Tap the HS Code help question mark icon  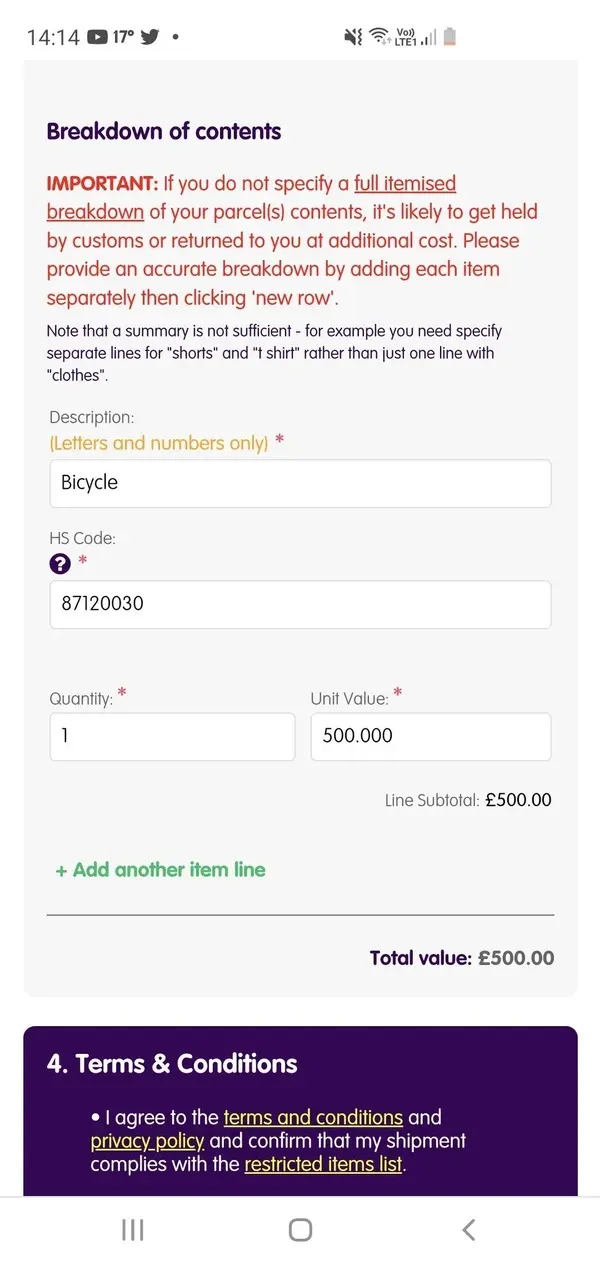60,564
